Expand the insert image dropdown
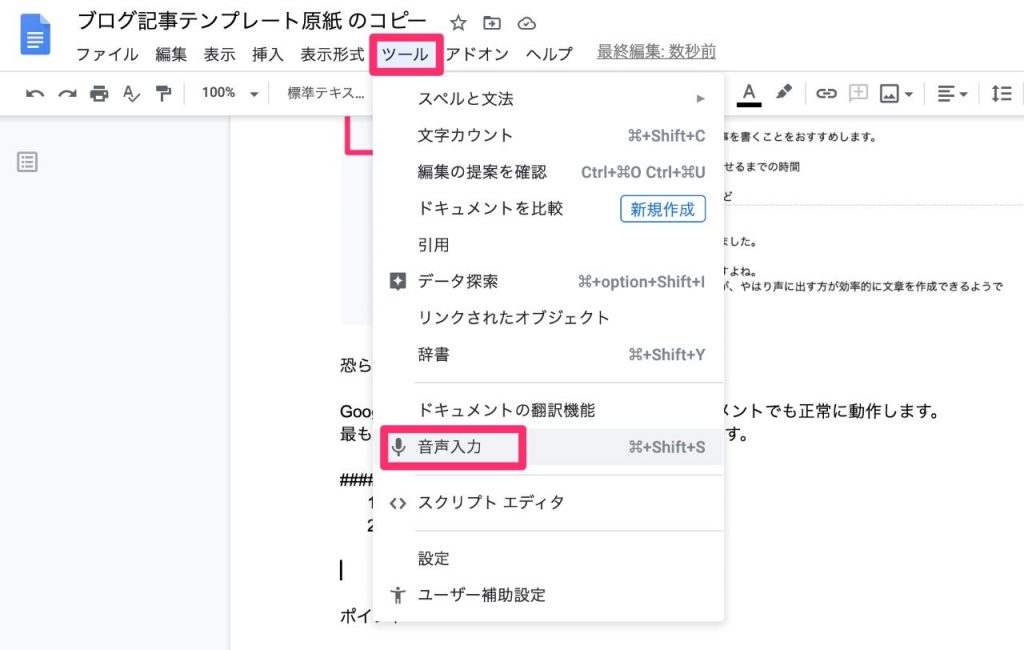Image resolution: width=1024 pixels, height=650 pixels. 897,93
